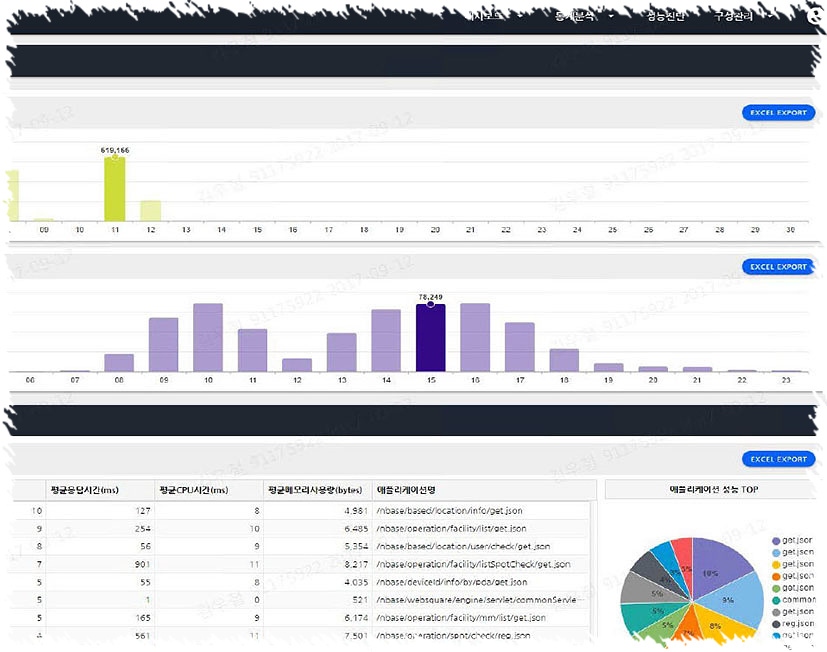
Task: Toggle the yellow get.json legend entry
Action: click(792, 564)
